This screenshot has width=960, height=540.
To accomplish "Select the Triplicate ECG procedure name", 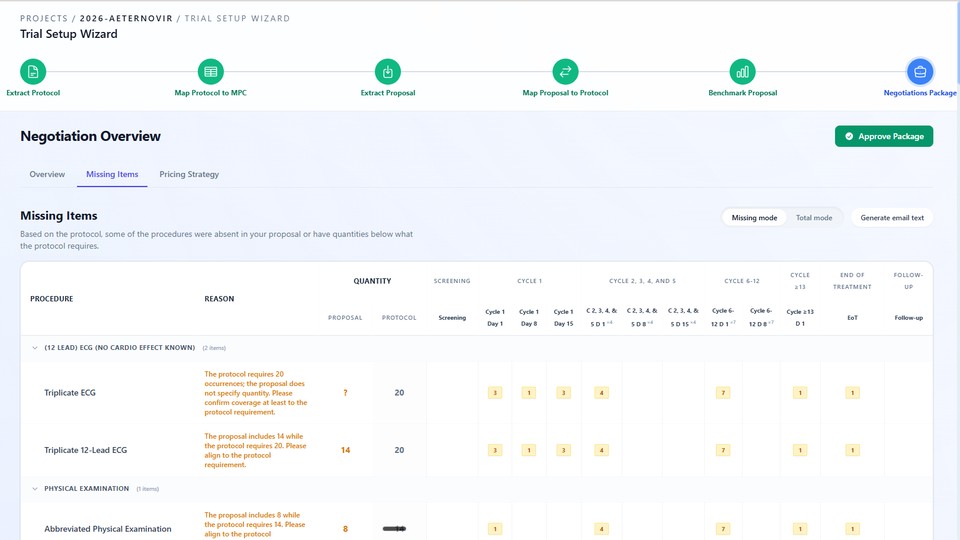I will (70, 392).
